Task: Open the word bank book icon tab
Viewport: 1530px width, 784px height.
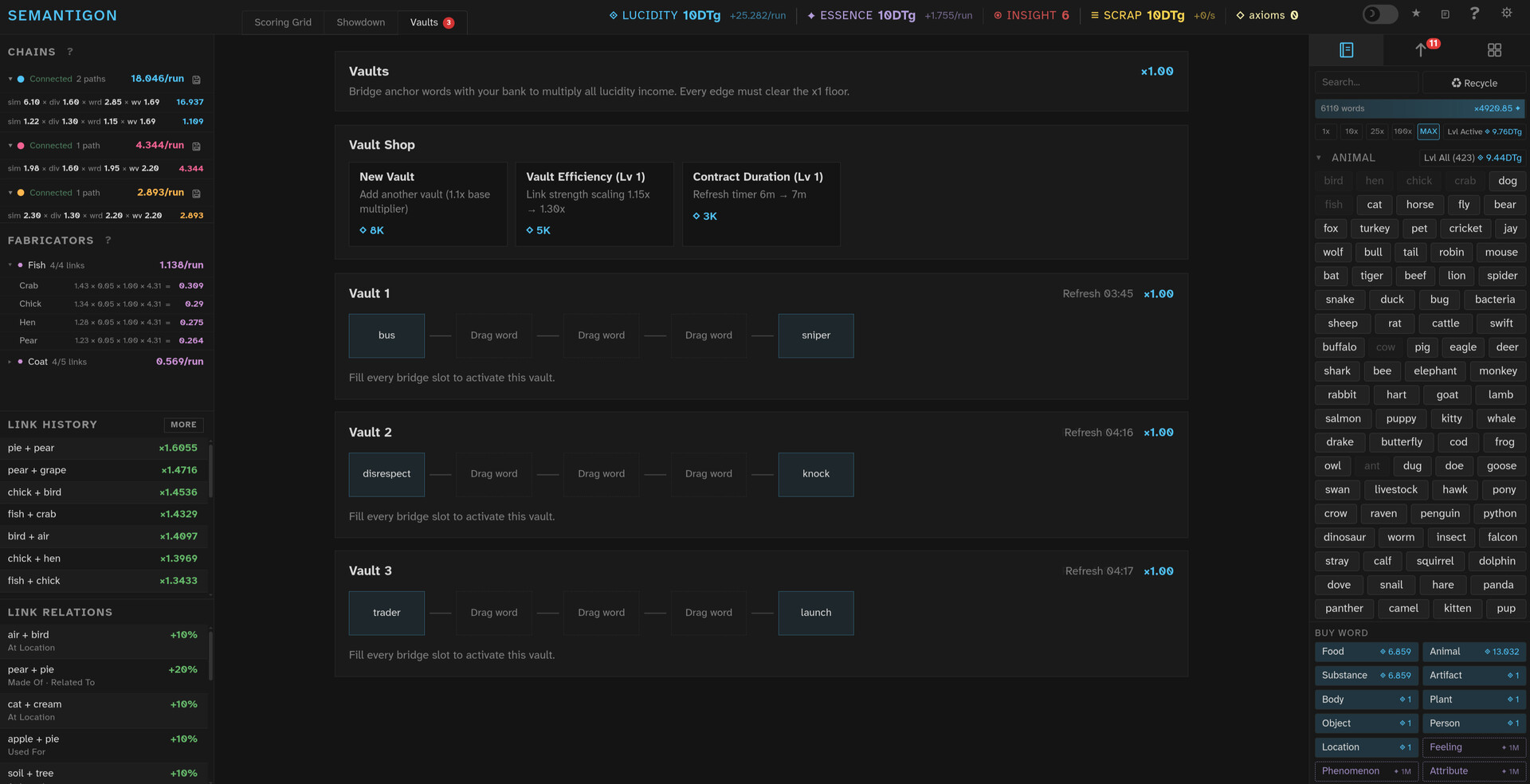Action: pyautogui.click(x=1346, y=50)
